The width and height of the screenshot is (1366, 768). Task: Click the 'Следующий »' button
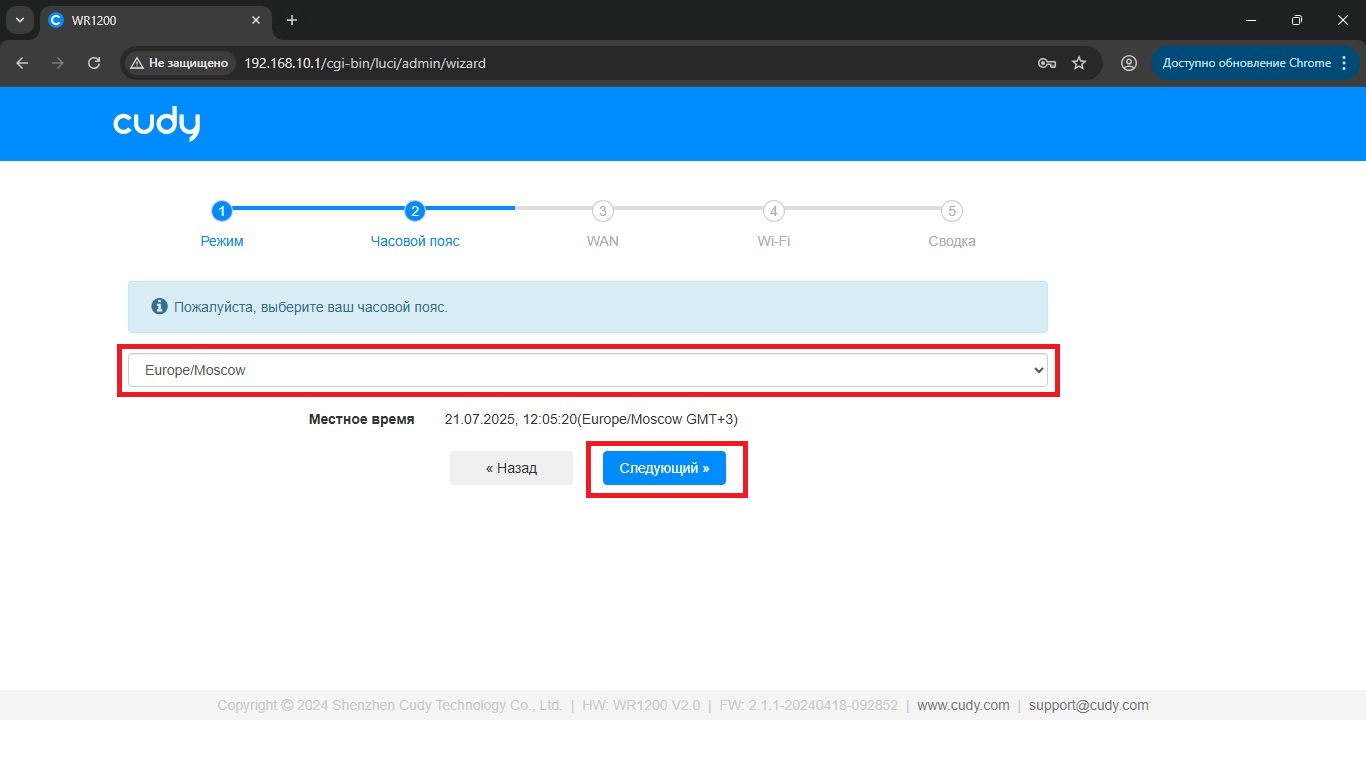tap(664, 468)
